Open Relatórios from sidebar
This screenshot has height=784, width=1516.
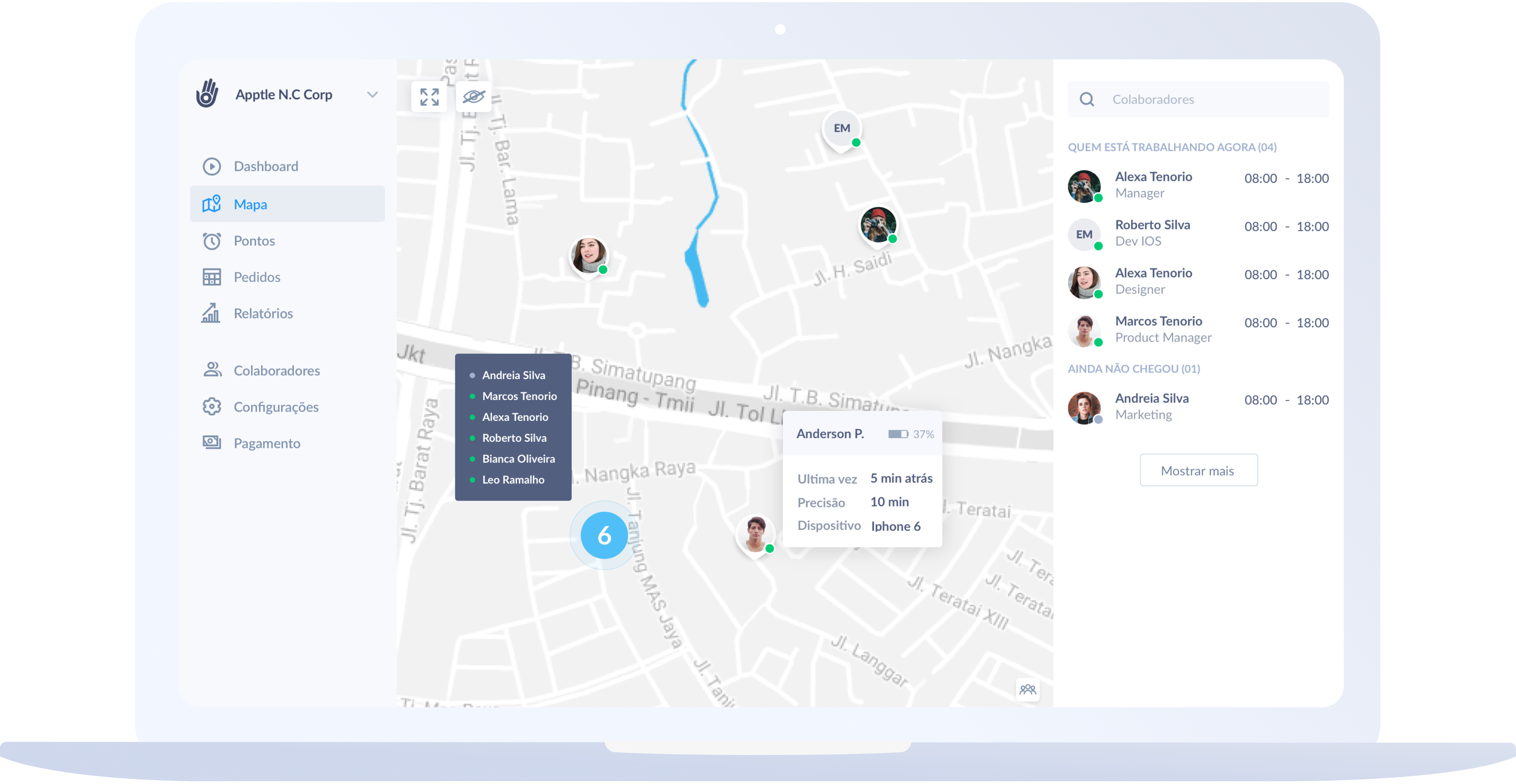pyautogui.click(x=263, y=314)
